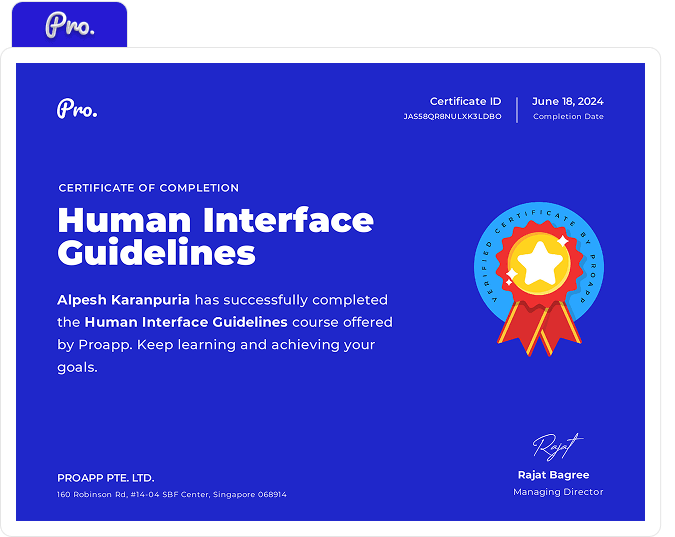
Task: Click the '160 Robinson Rd' Singapore address
Action: (172, 494)
